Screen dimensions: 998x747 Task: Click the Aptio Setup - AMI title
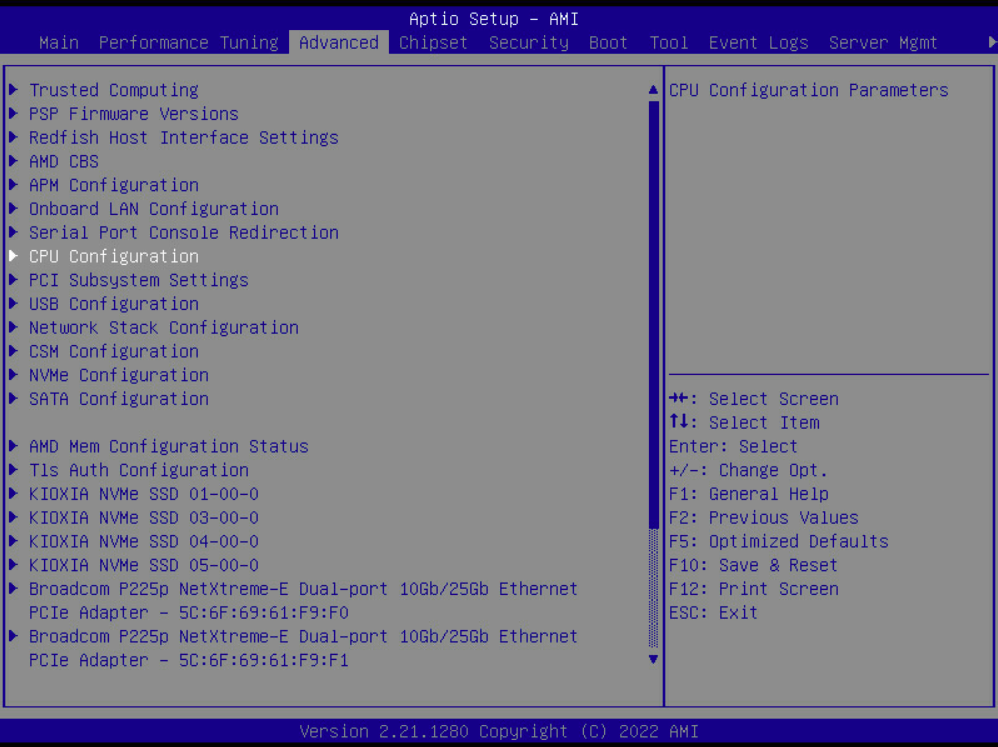[494, 19]
